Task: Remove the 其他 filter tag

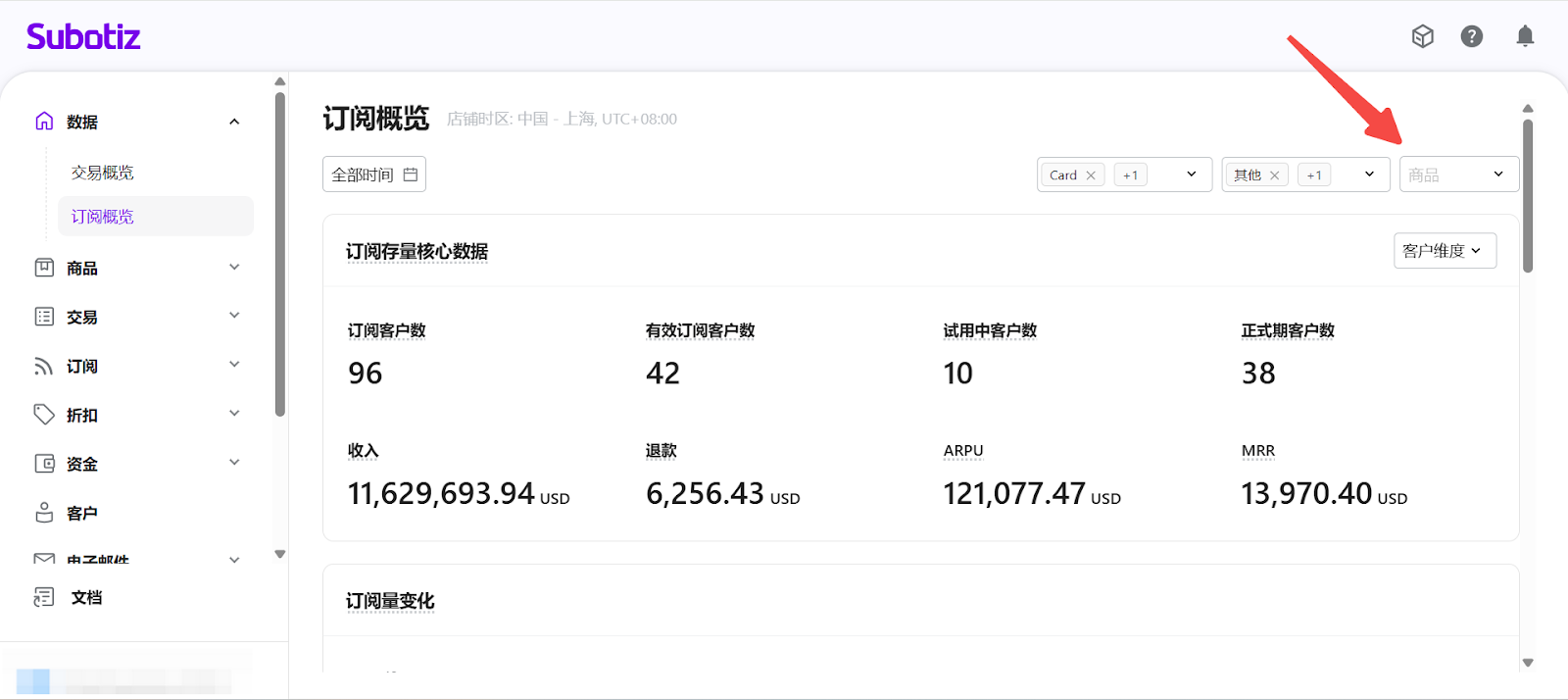Action: click(1274, 175)
